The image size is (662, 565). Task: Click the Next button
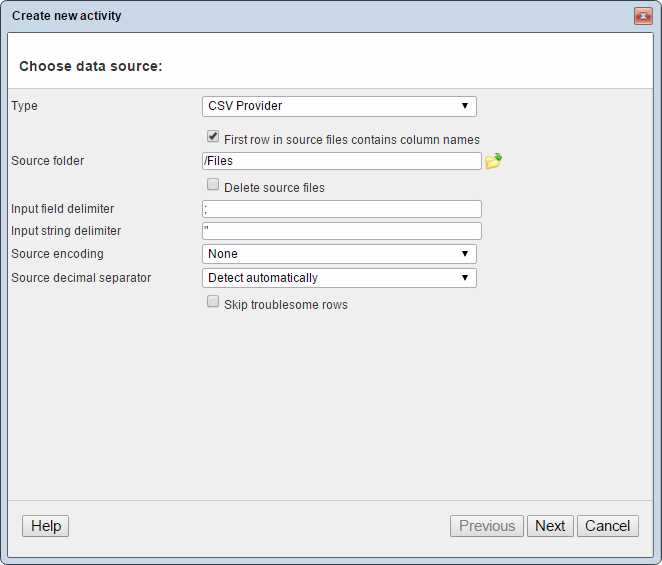pyautogui.click(x=550, y=526)
